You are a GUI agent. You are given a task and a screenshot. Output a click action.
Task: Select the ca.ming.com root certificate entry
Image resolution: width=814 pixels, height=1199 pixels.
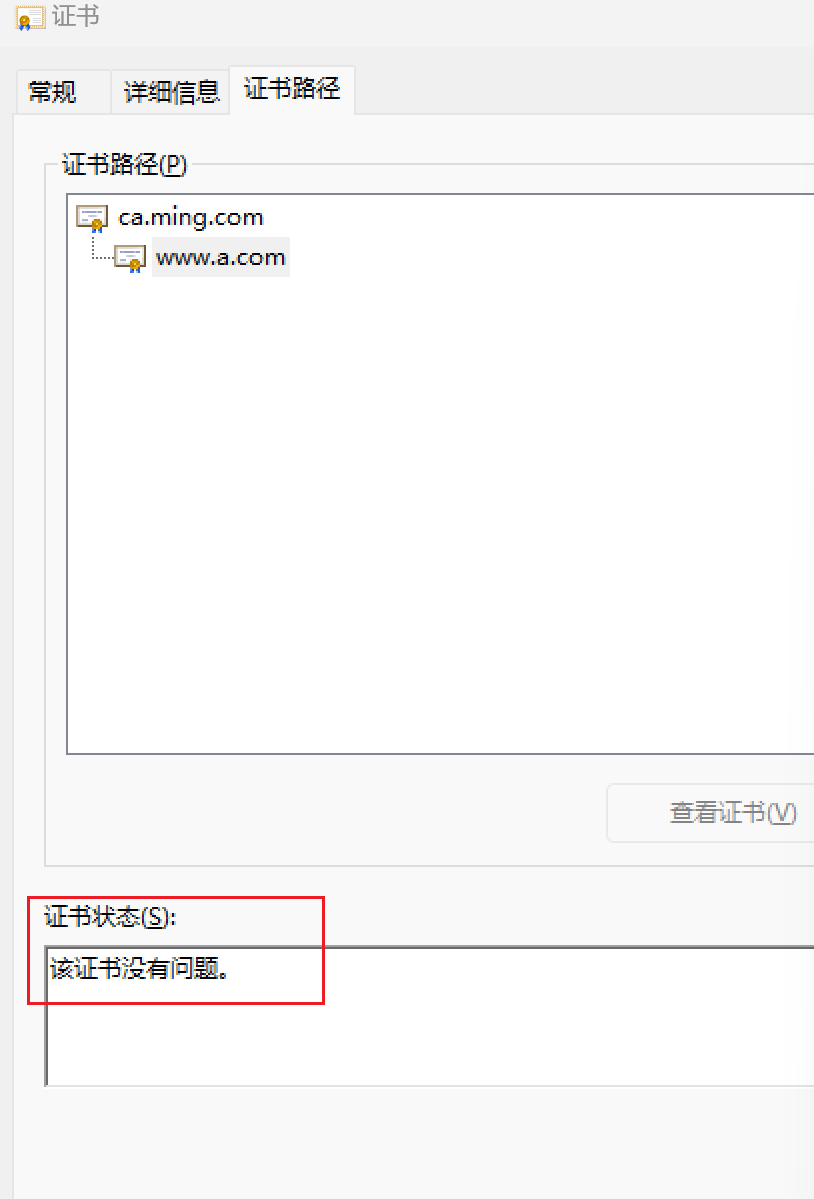click(x=191, y=217)
